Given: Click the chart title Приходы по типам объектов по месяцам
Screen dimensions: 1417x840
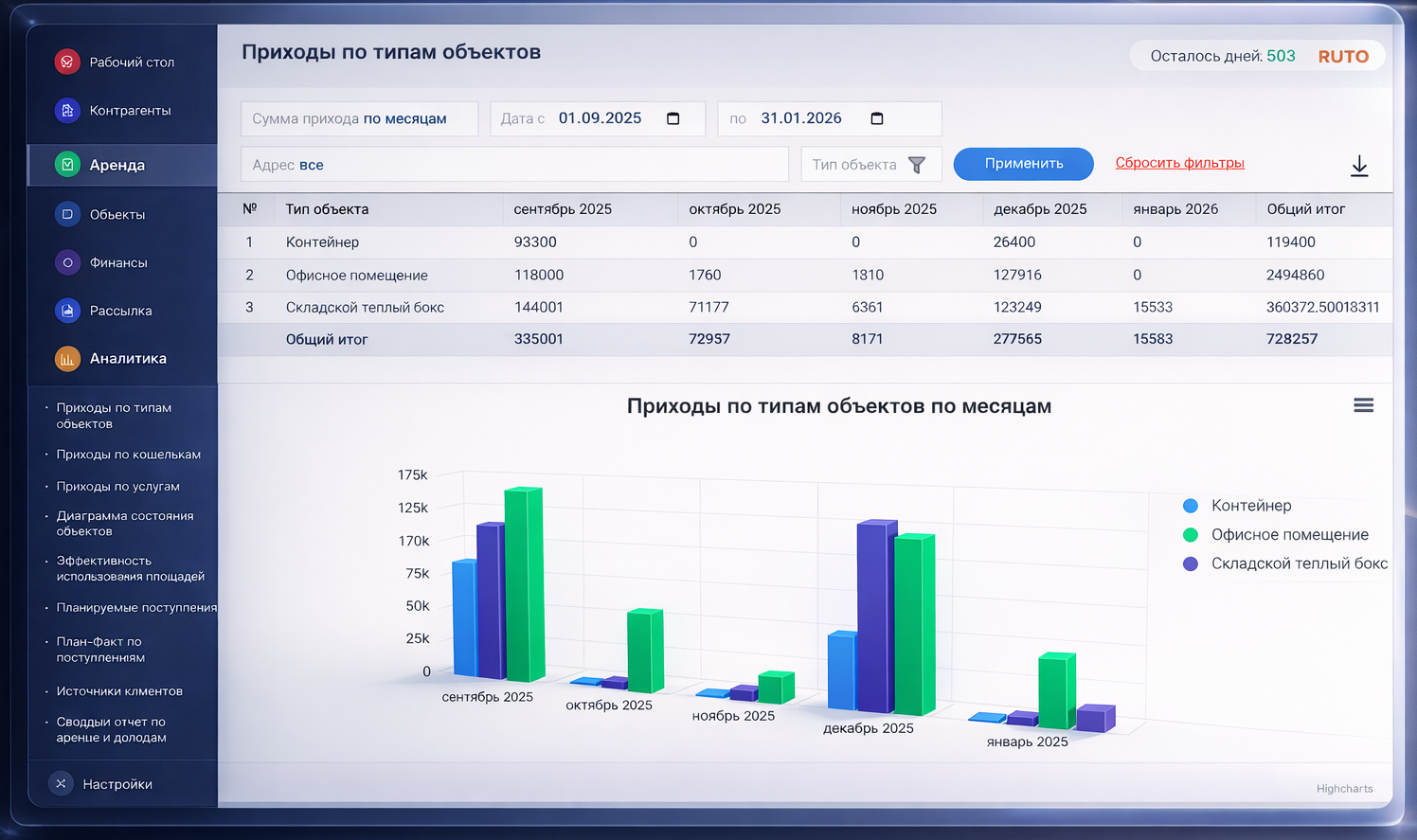Looking at the screenshot, I should [x=839, y=406].
